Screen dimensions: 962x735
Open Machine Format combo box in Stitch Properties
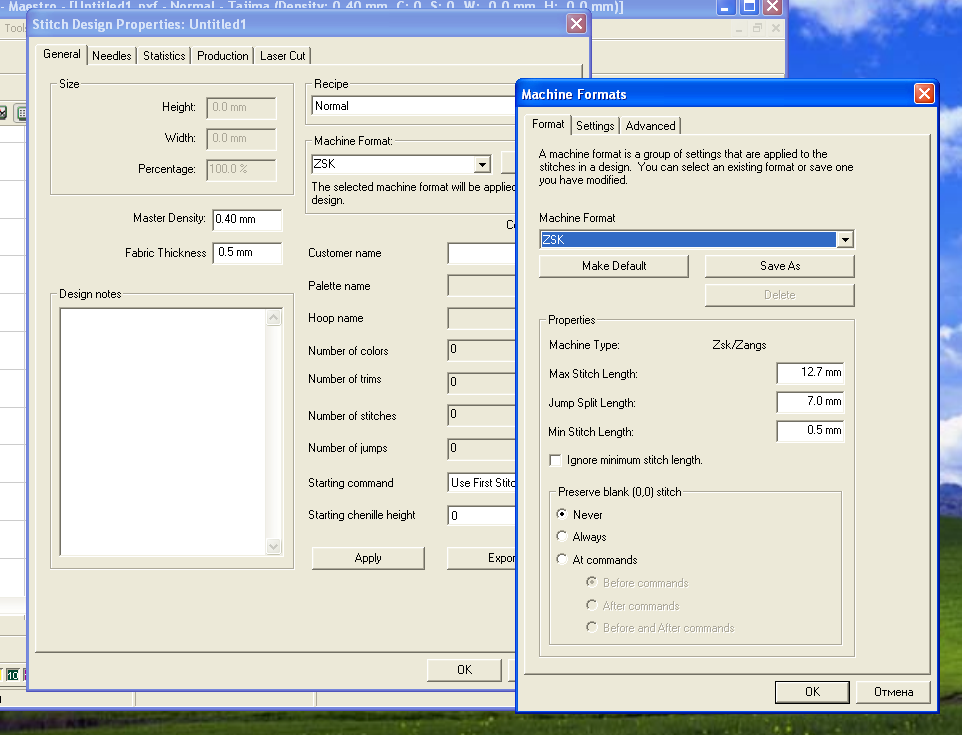click(482, 164)
